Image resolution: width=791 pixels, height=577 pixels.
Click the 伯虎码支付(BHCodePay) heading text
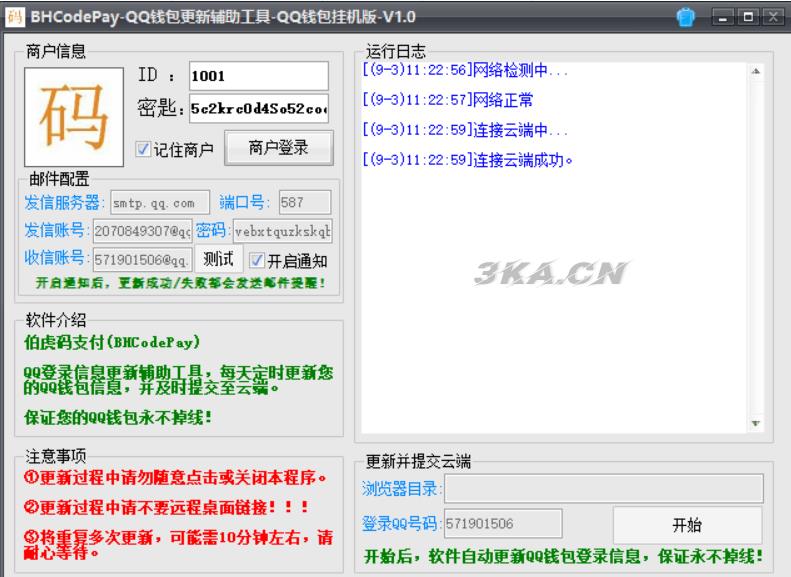112,342
